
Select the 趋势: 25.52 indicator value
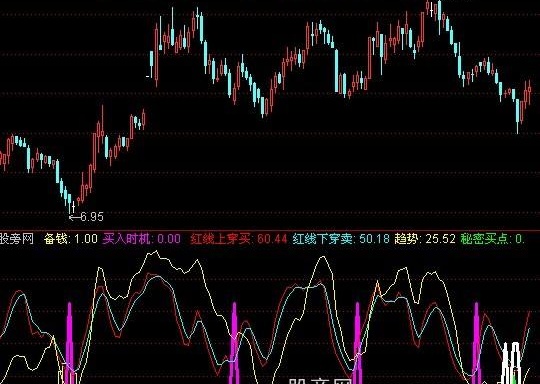(x=425, y=239)
